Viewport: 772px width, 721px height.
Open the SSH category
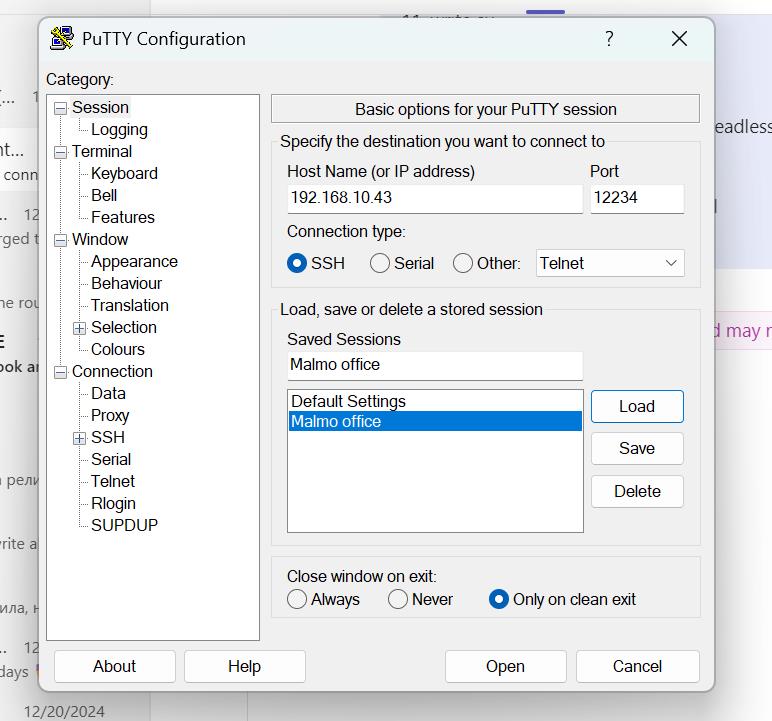point(108,437)
